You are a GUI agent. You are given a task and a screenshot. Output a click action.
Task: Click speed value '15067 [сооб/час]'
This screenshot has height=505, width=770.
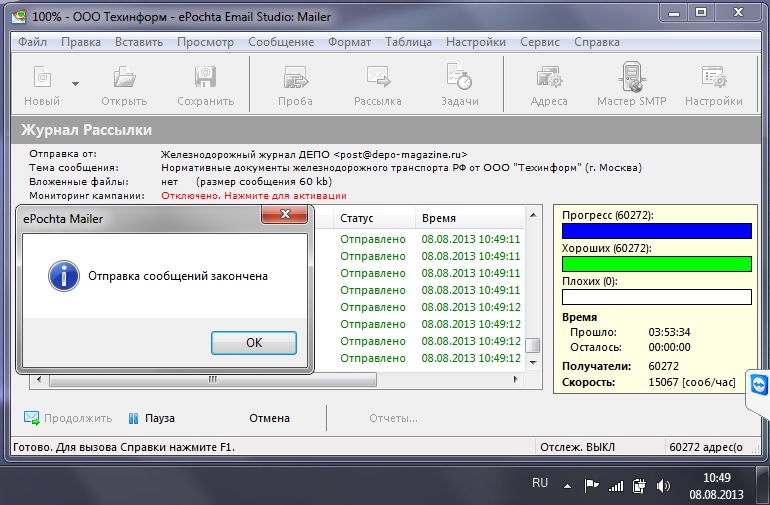[x=692, y=382]
